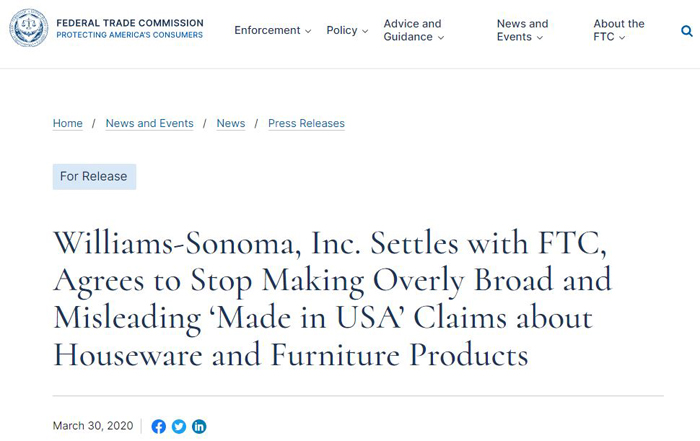Expand the News and Events chevron
This screenshot has height=441, width=700.
(540, 38)
